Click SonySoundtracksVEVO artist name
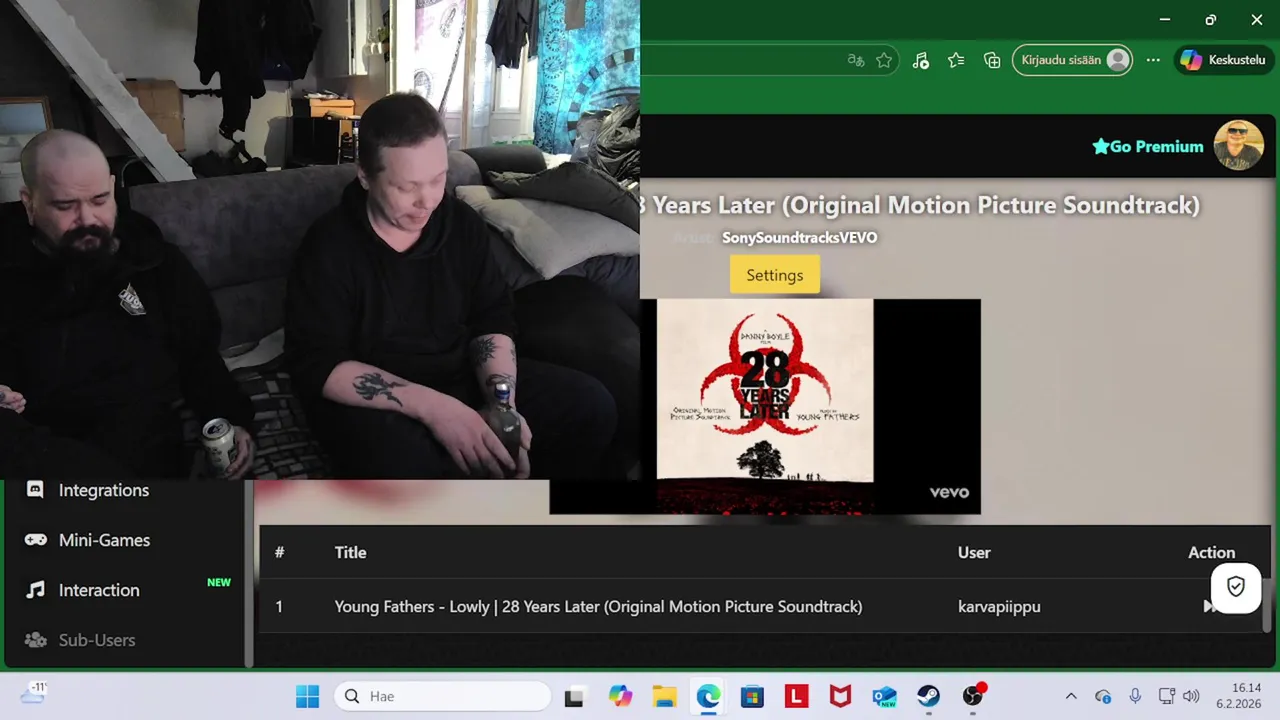Screen dimensions: 1280x720 click(800, 237)
